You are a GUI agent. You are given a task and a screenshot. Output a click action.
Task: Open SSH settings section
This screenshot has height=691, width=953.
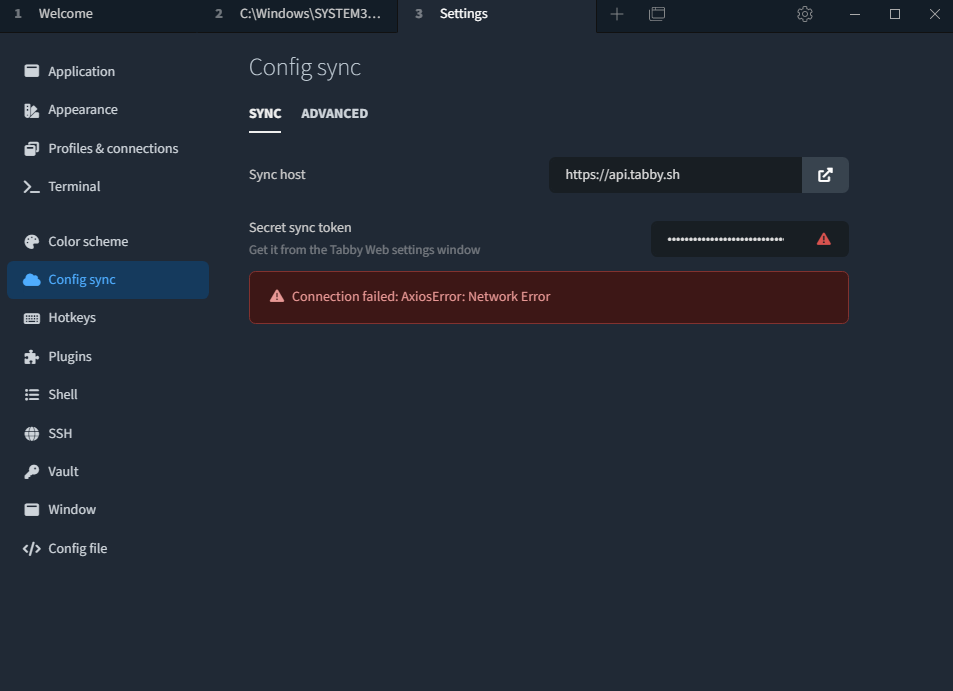coord(108,433)
